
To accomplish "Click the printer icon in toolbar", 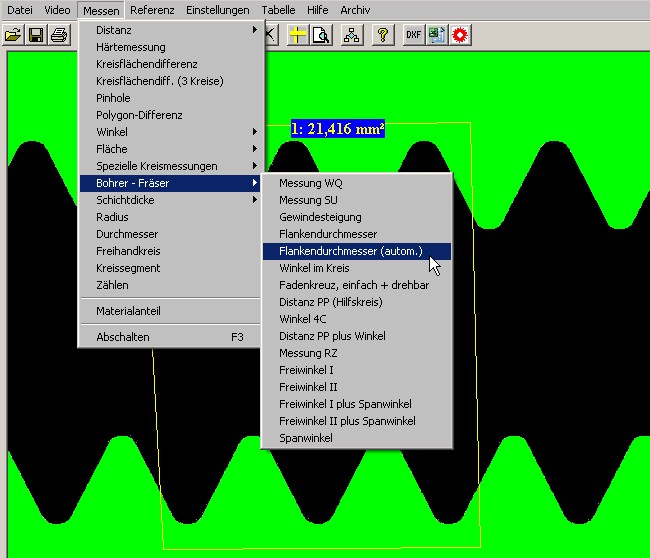I will coord(59,35).
